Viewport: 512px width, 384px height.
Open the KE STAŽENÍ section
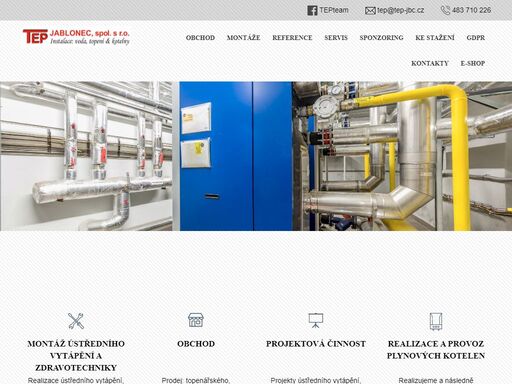435,38
